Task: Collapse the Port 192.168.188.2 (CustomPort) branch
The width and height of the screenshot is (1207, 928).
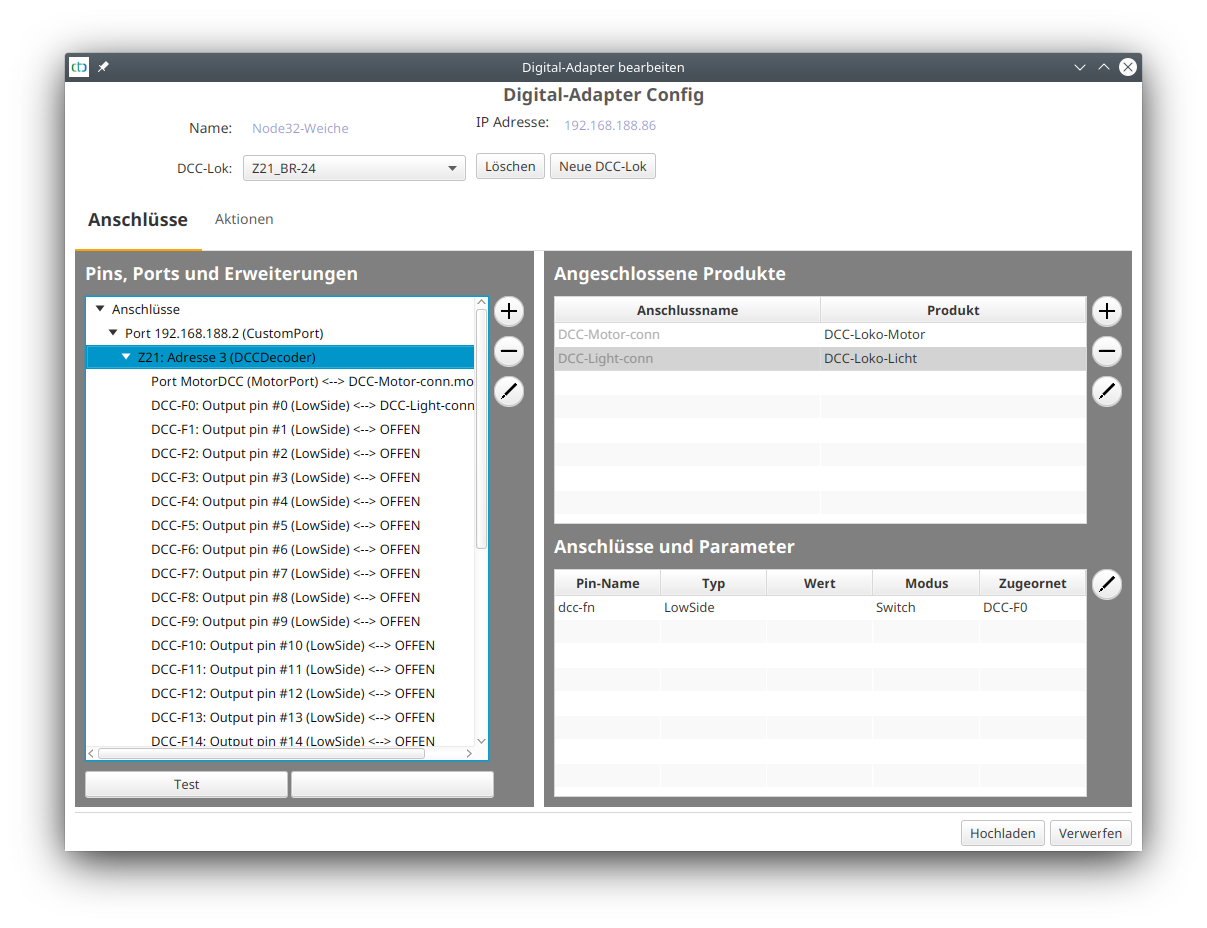Action: (112, 333)
